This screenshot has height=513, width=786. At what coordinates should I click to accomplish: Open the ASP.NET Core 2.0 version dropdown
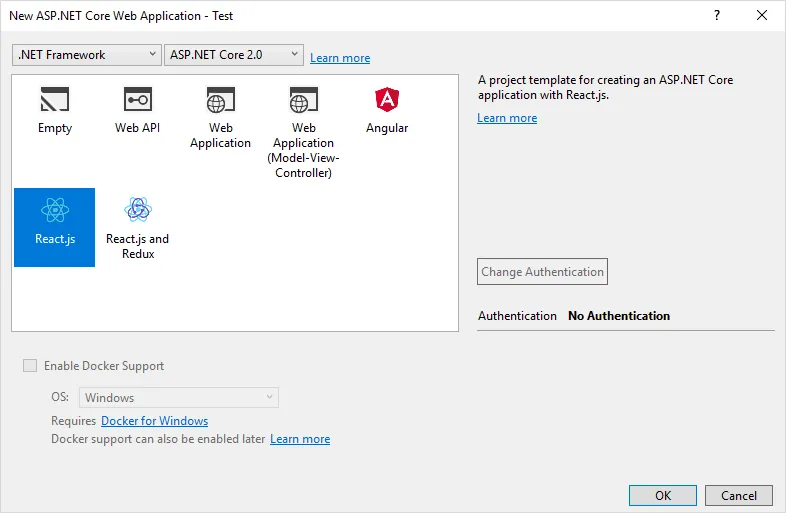[233, 55]
